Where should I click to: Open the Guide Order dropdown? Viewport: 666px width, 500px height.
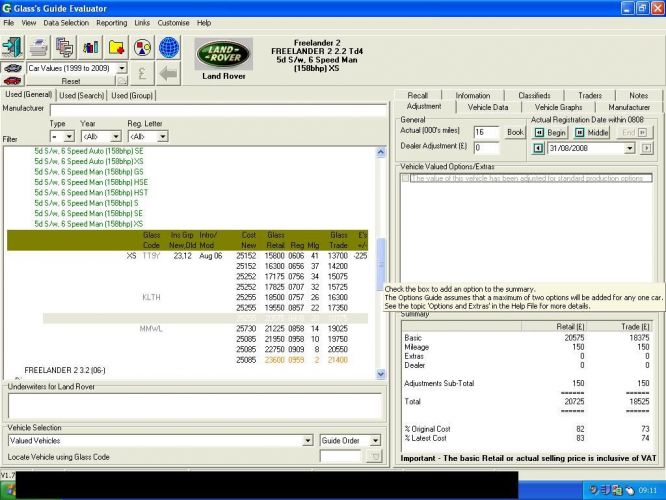click(375, 441)
